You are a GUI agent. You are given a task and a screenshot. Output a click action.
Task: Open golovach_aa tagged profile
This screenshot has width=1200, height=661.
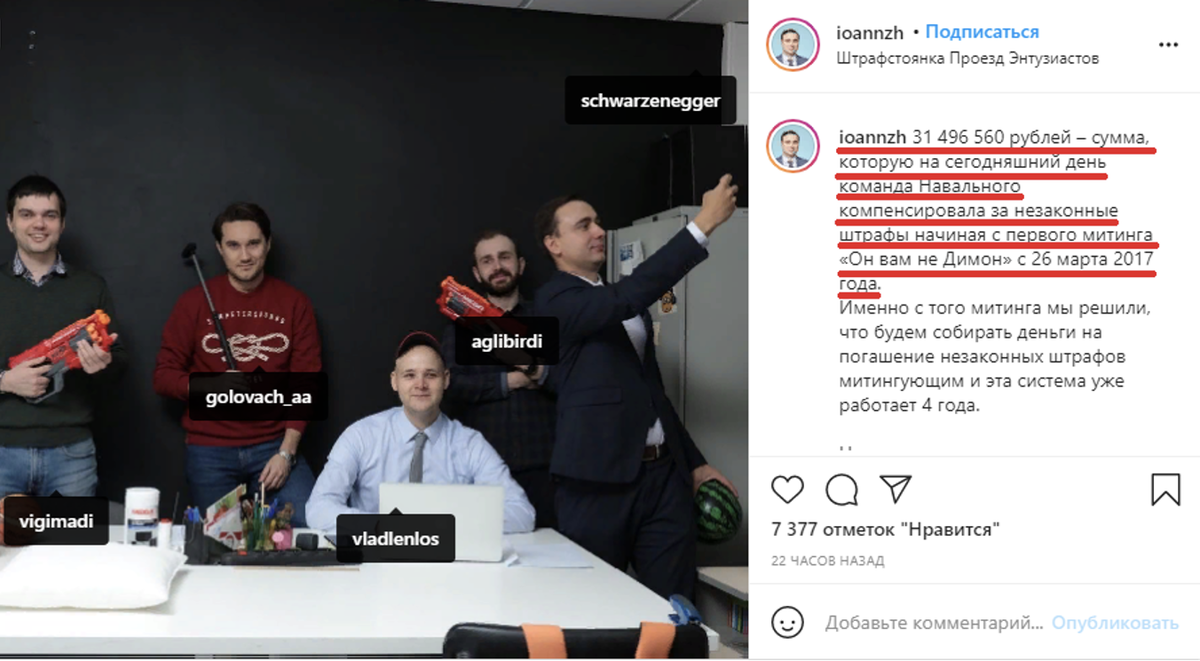coord(258,397)
